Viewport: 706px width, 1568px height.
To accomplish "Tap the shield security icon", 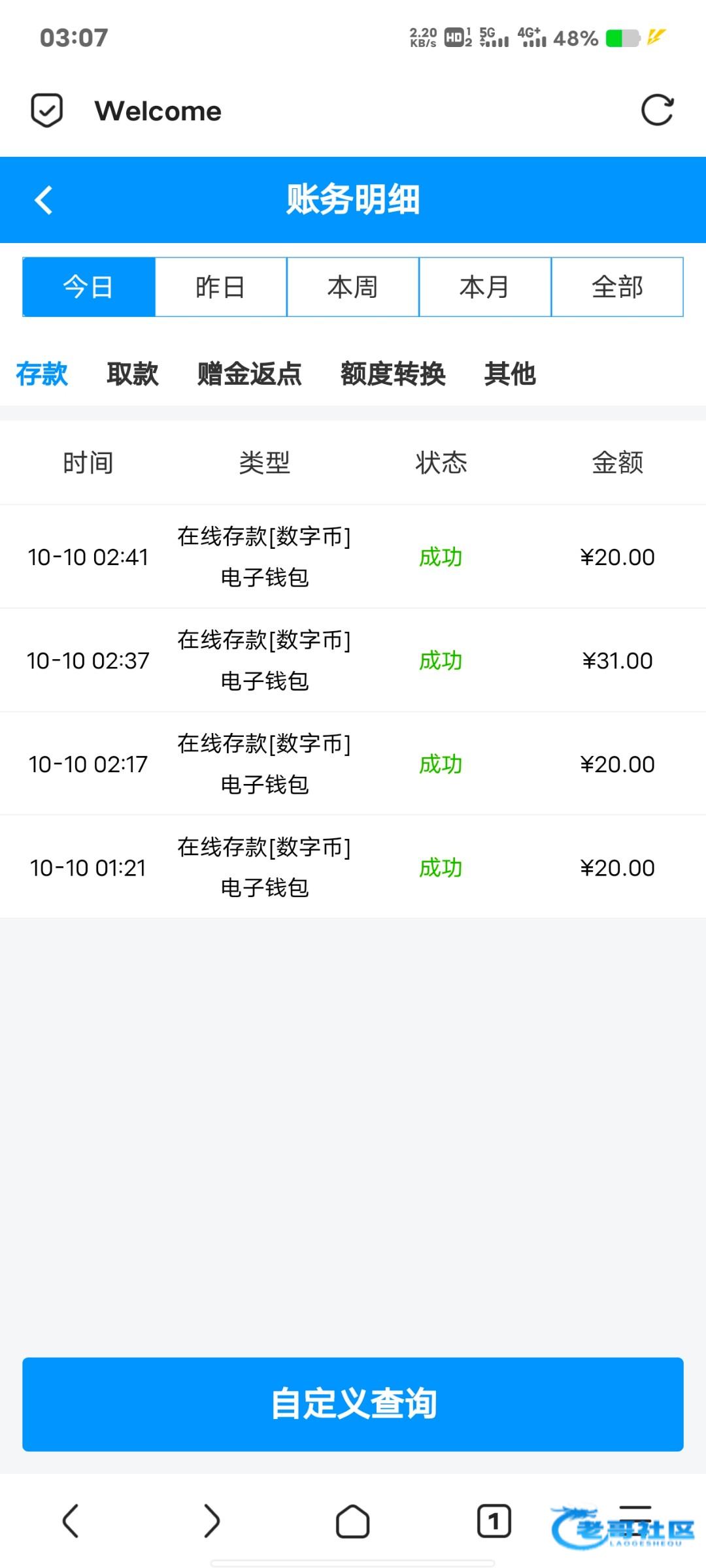I will [47, 110].
